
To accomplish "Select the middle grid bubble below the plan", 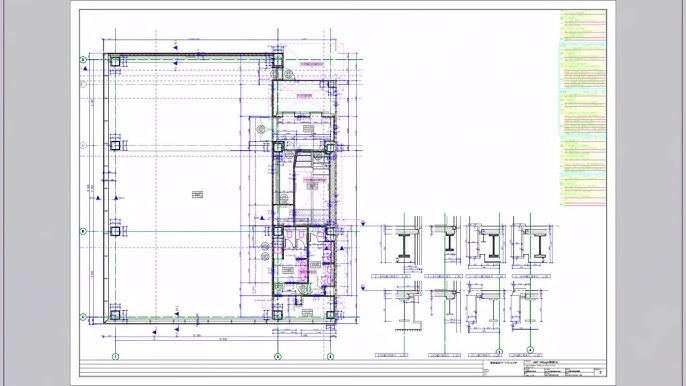I will tap(277, 357).
